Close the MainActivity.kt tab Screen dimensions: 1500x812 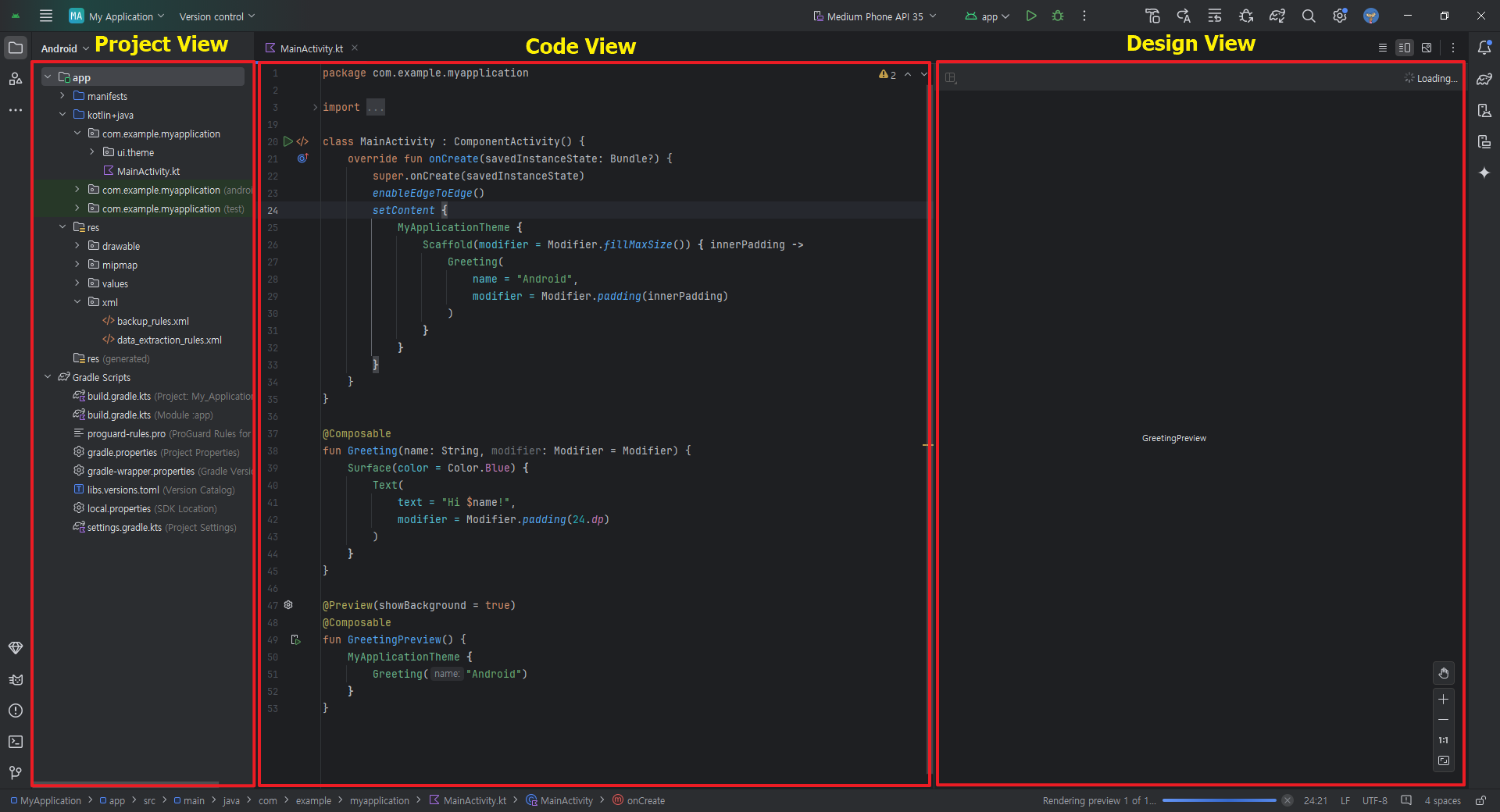pos(355,48)
